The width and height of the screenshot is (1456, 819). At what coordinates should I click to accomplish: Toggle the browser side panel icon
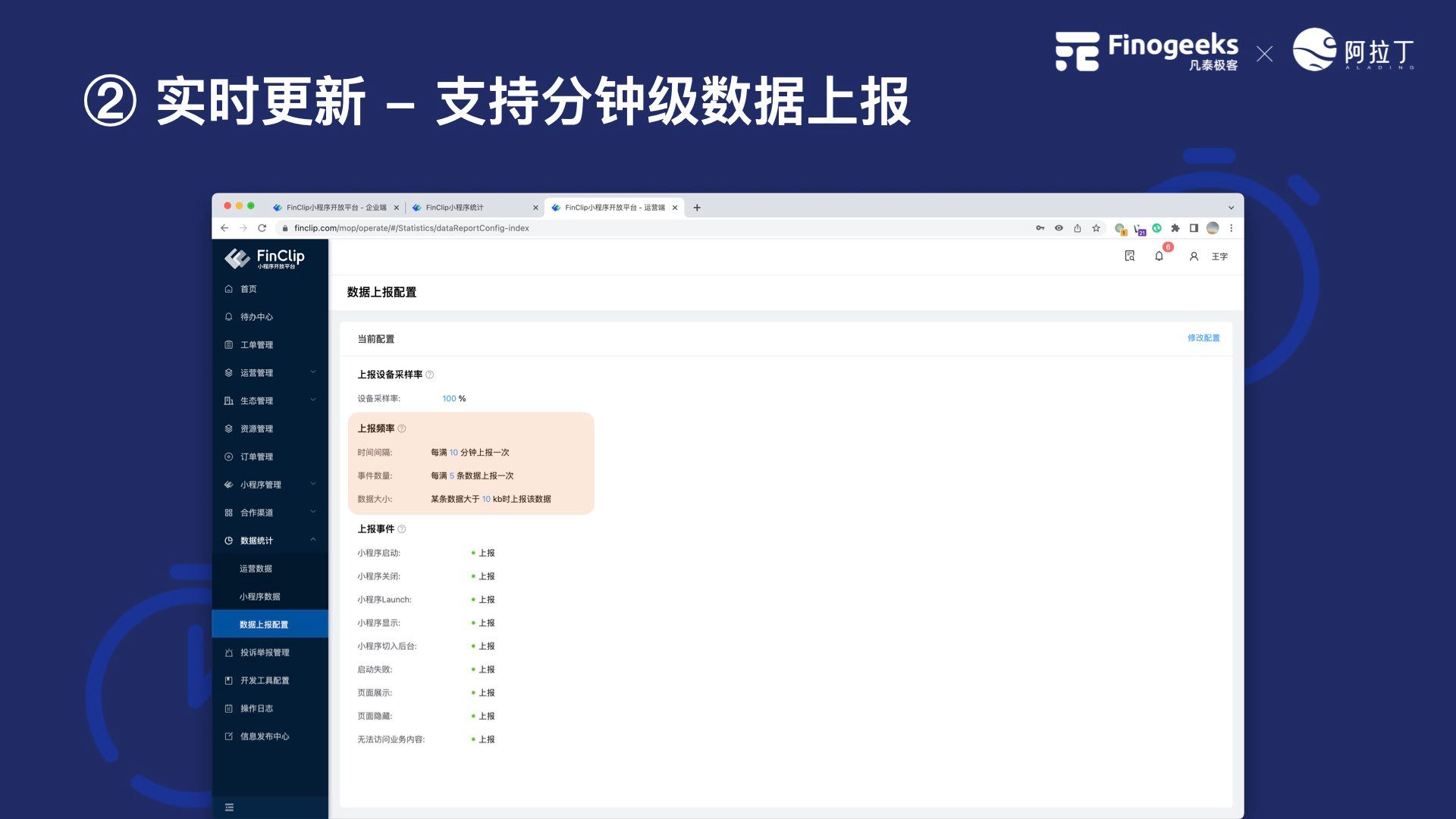[x=1194, y=228]
